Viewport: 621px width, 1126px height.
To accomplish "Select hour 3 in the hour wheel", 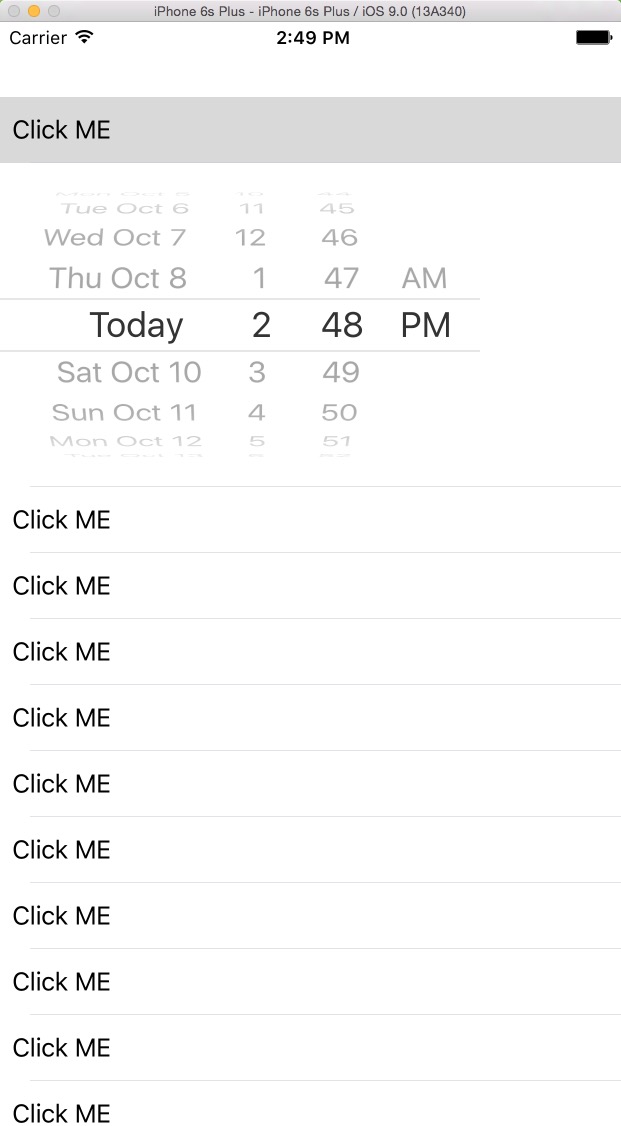I will [x=257, y=372].
